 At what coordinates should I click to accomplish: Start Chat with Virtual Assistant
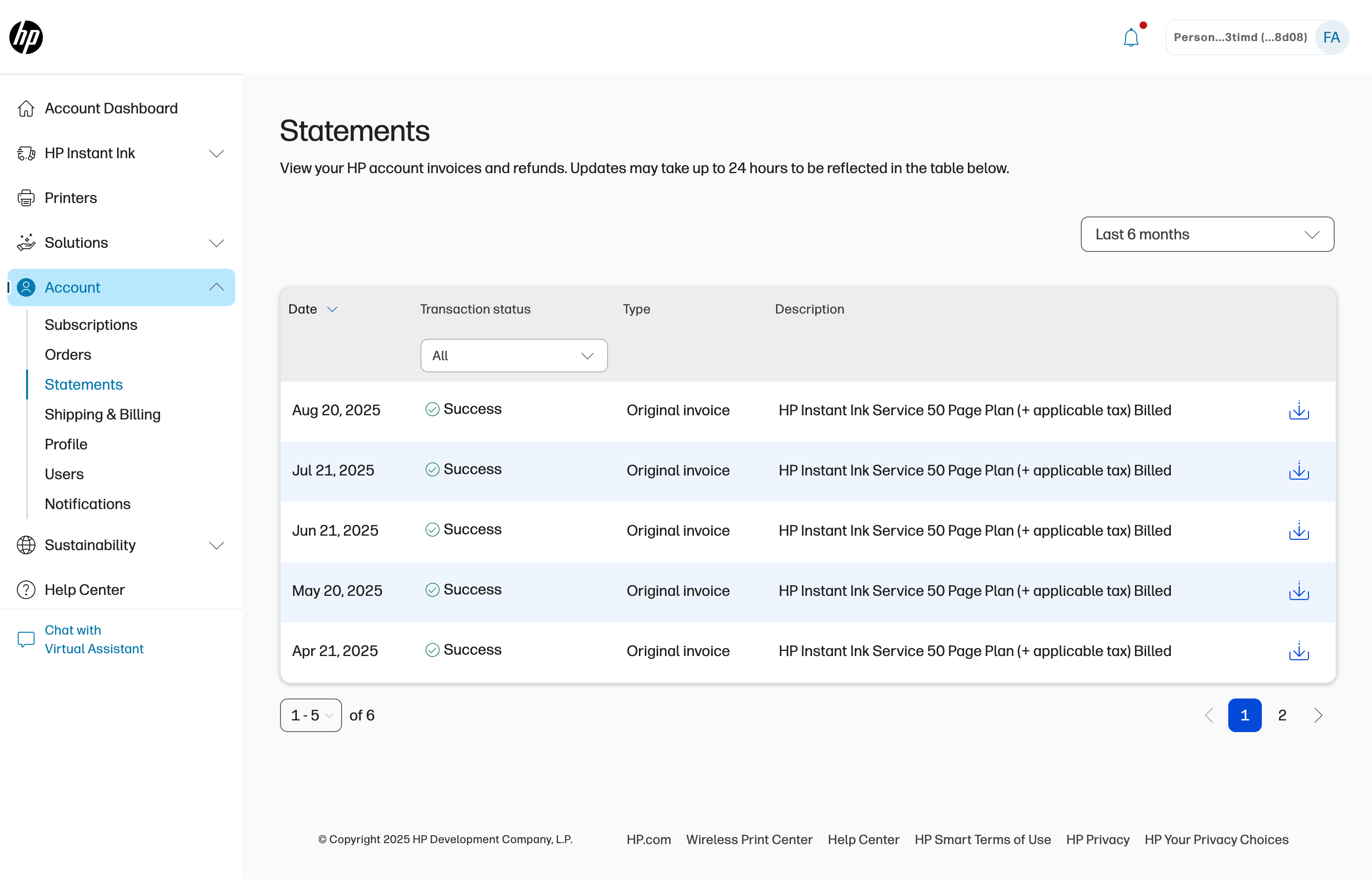[94, 639]
